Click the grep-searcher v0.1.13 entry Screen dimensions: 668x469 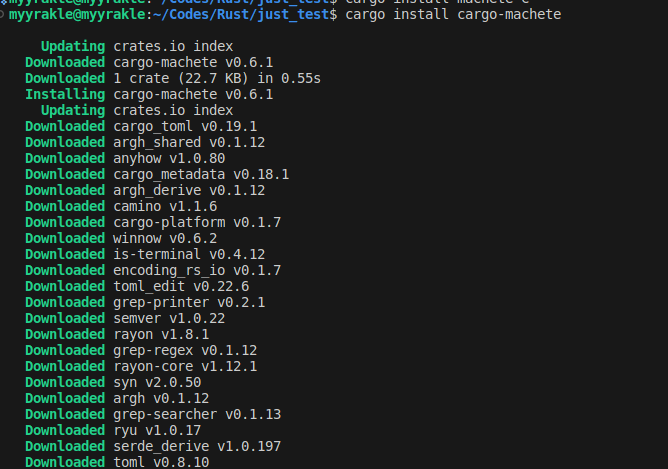point(197,414)
